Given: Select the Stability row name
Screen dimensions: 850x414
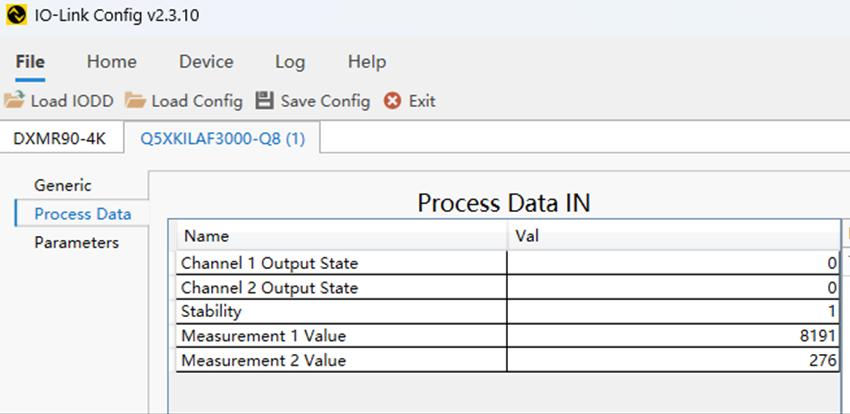Looking at the screenshot, I should tap(211, 311).
